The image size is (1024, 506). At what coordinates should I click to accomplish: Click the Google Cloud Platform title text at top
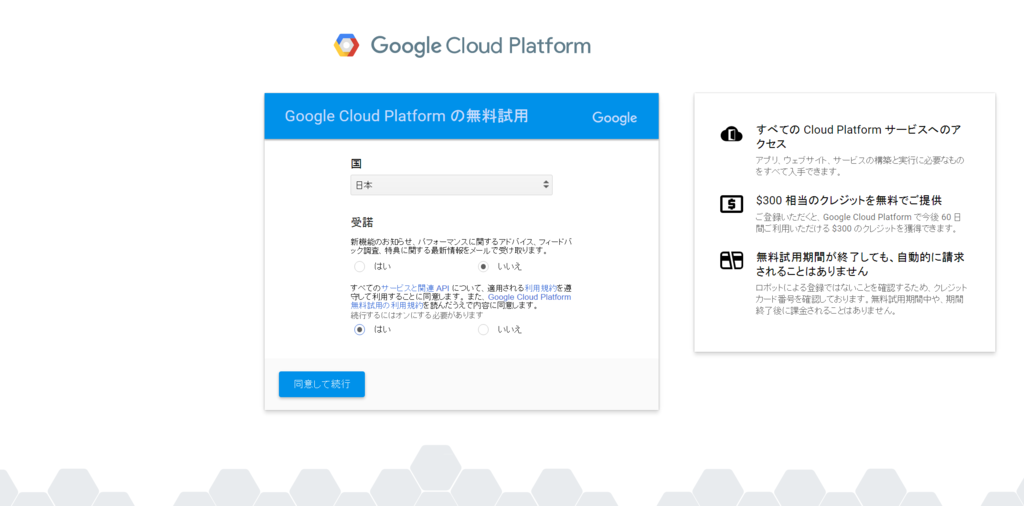point(481,46)
